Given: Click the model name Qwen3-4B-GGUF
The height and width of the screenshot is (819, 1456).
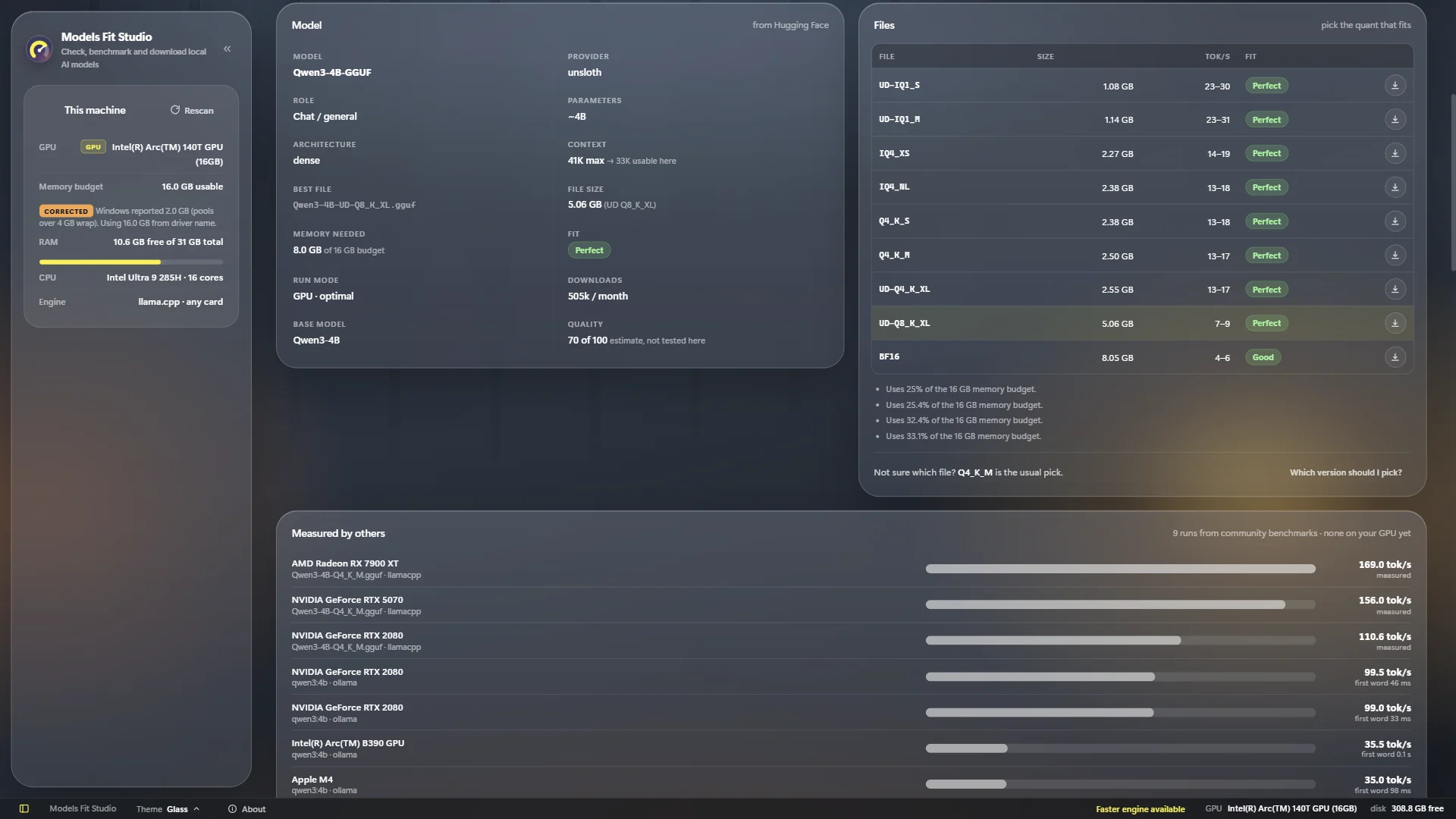Looking at the screenshot, I should point(332,73).
